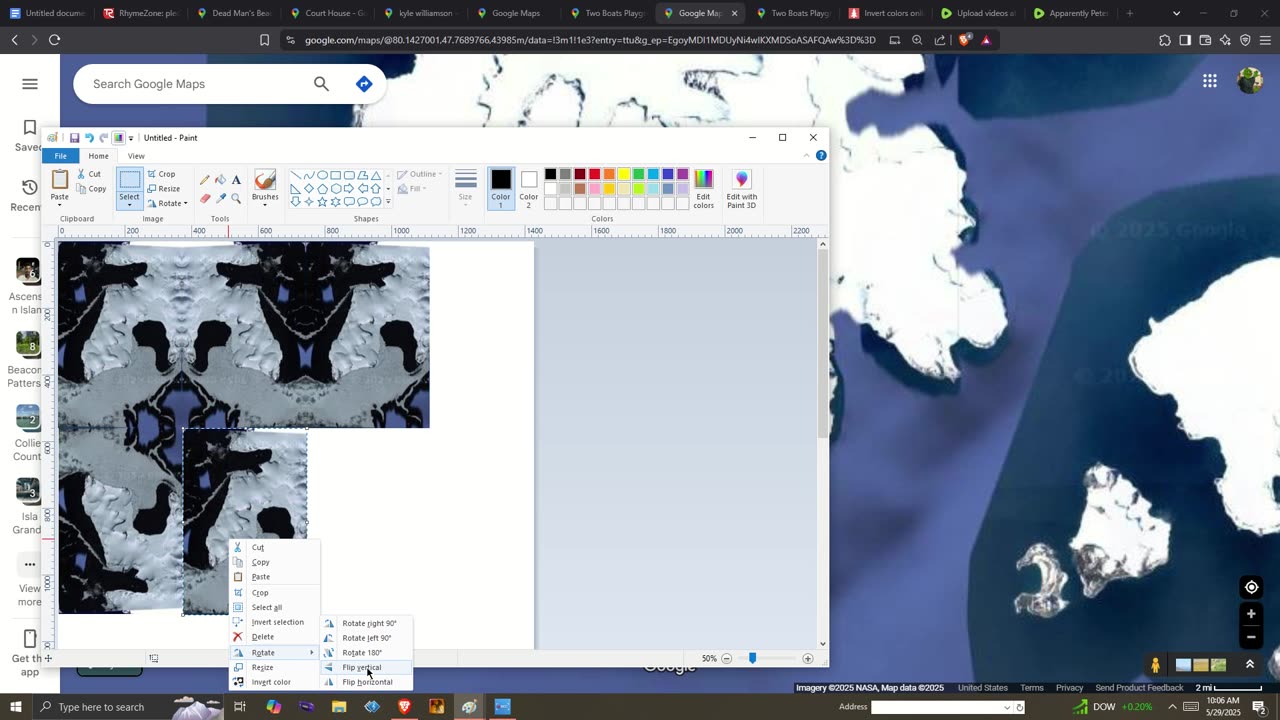Screen dimensions: 1280x720
Task: Undo the last action in Paint
Action: [x=89, y=138]
